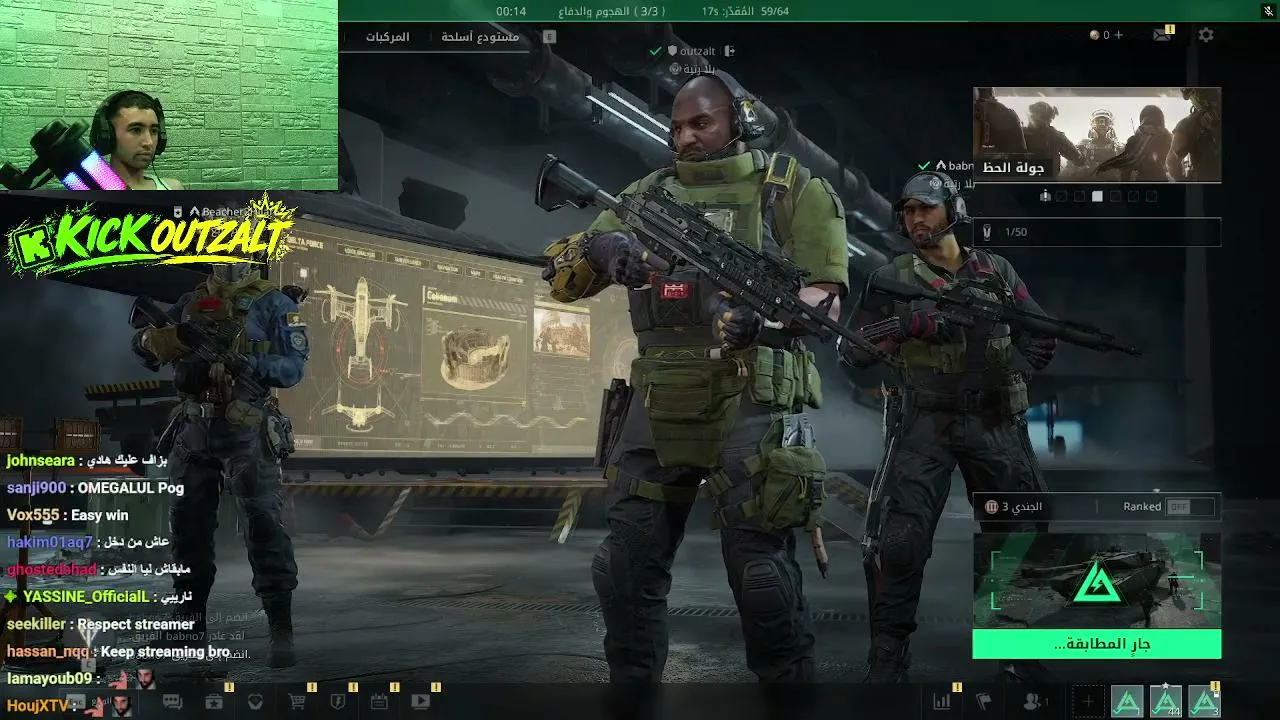Select the green squad badge numbered 44

pyautogui.click(x=1165, y=702)
